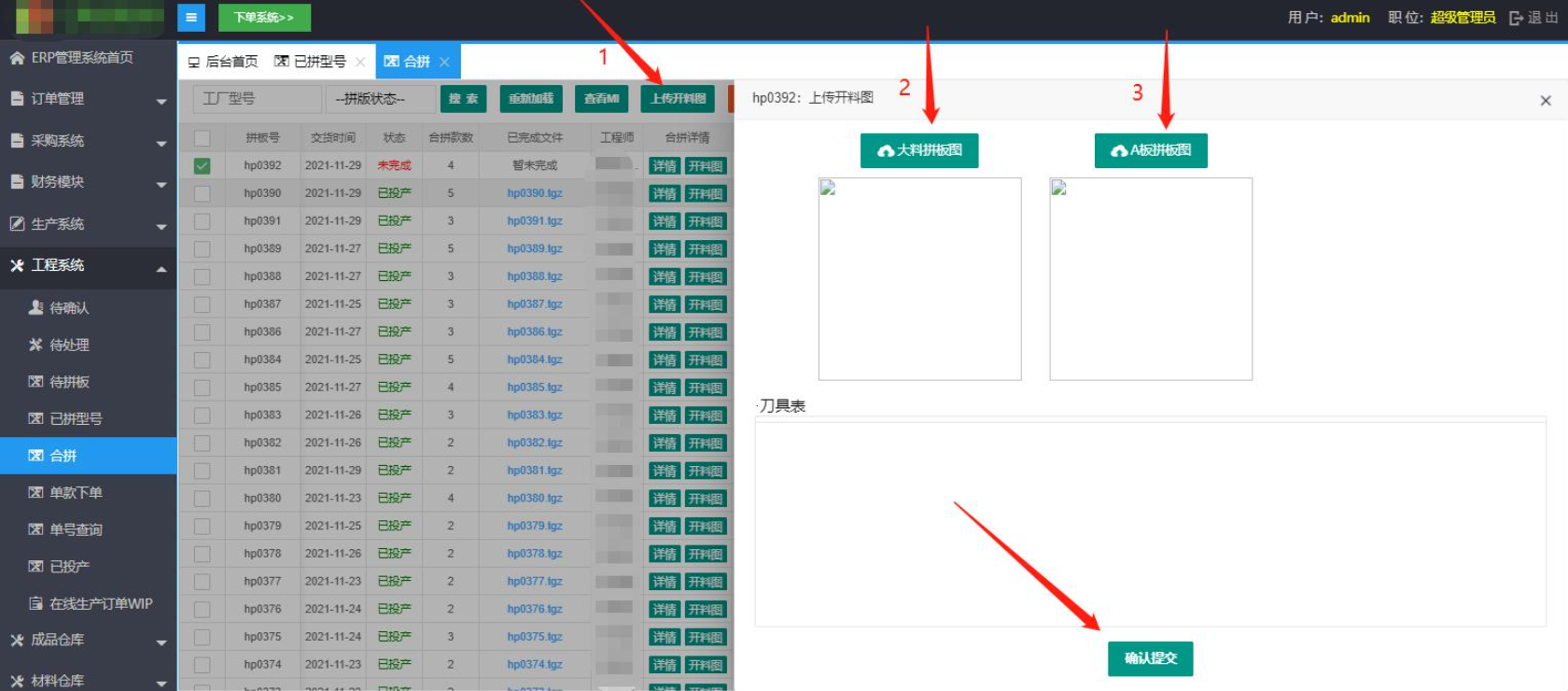Click the logout icon beside 退出
Viewport: 1568px width, 691px height.
[x=1516, y=18]
